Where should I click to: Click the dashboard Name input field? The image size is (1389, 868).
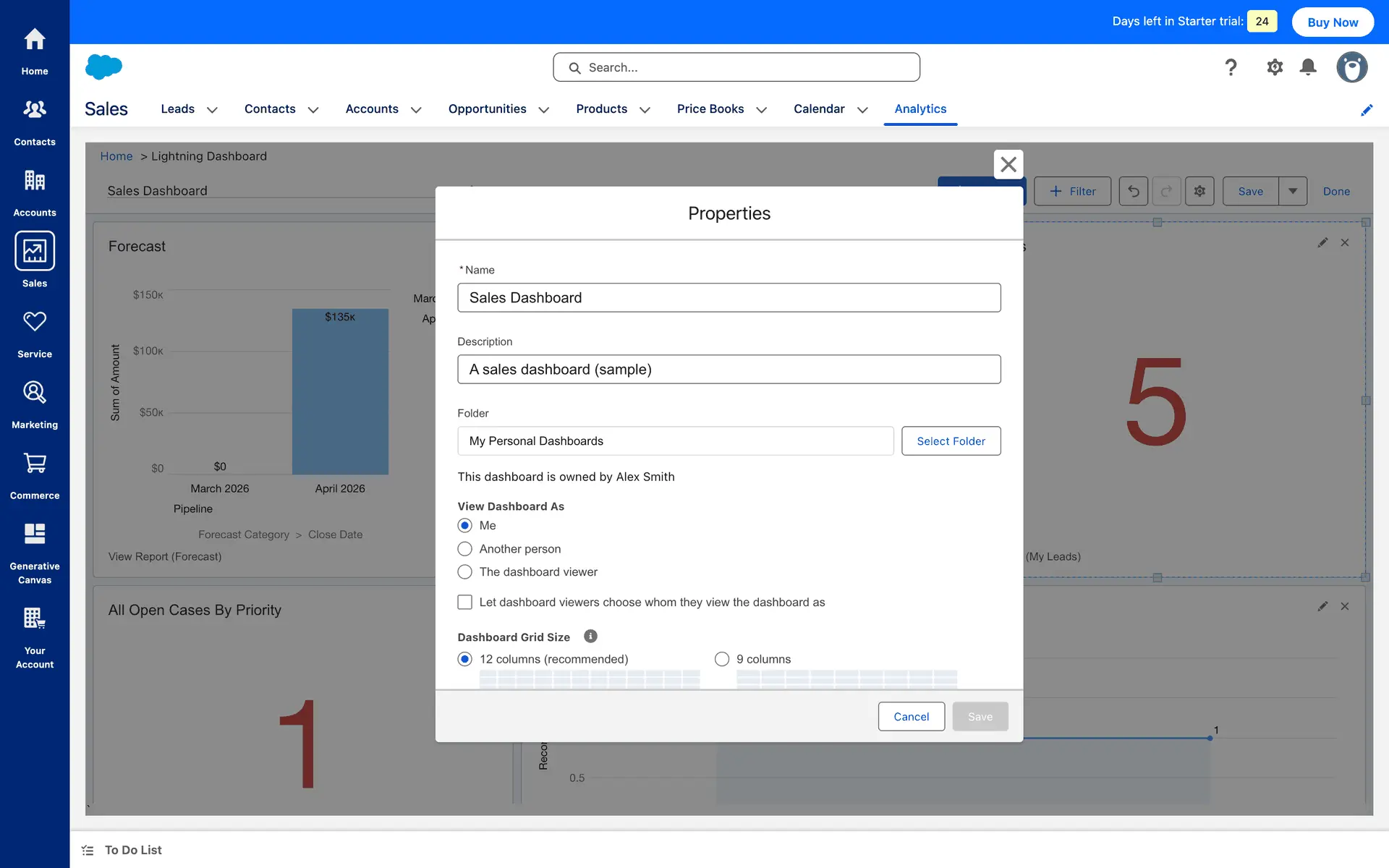(729, 297)
